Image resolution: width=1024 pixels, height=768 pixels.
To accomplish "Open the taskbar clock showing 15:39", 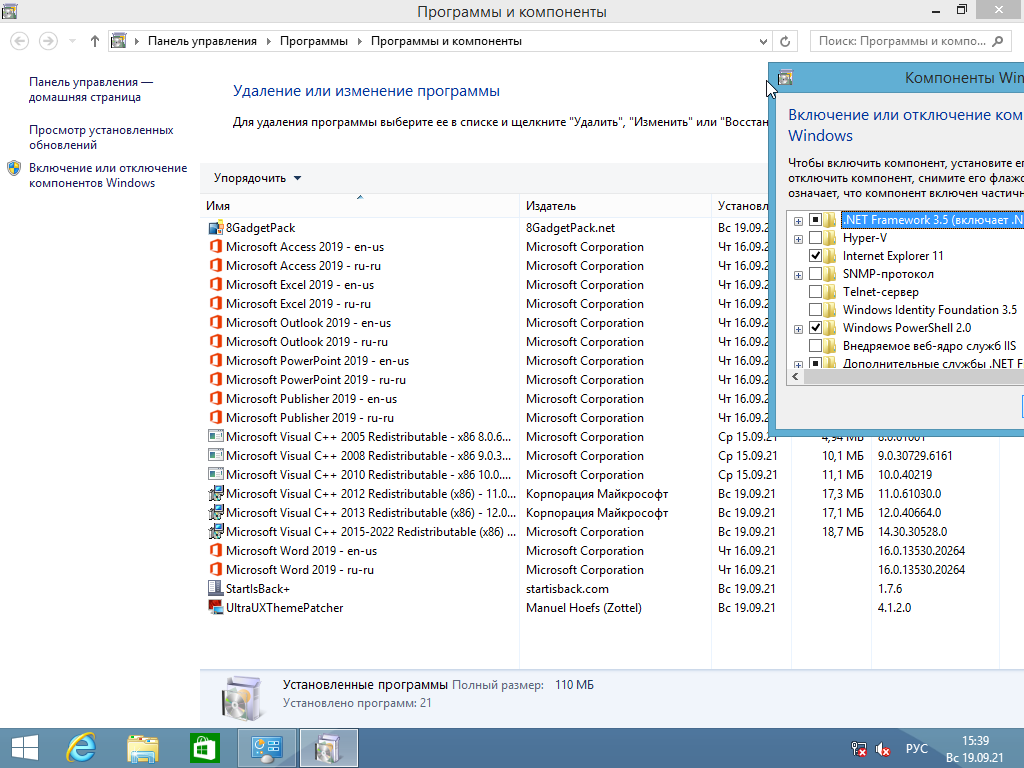I will [975, 749].
